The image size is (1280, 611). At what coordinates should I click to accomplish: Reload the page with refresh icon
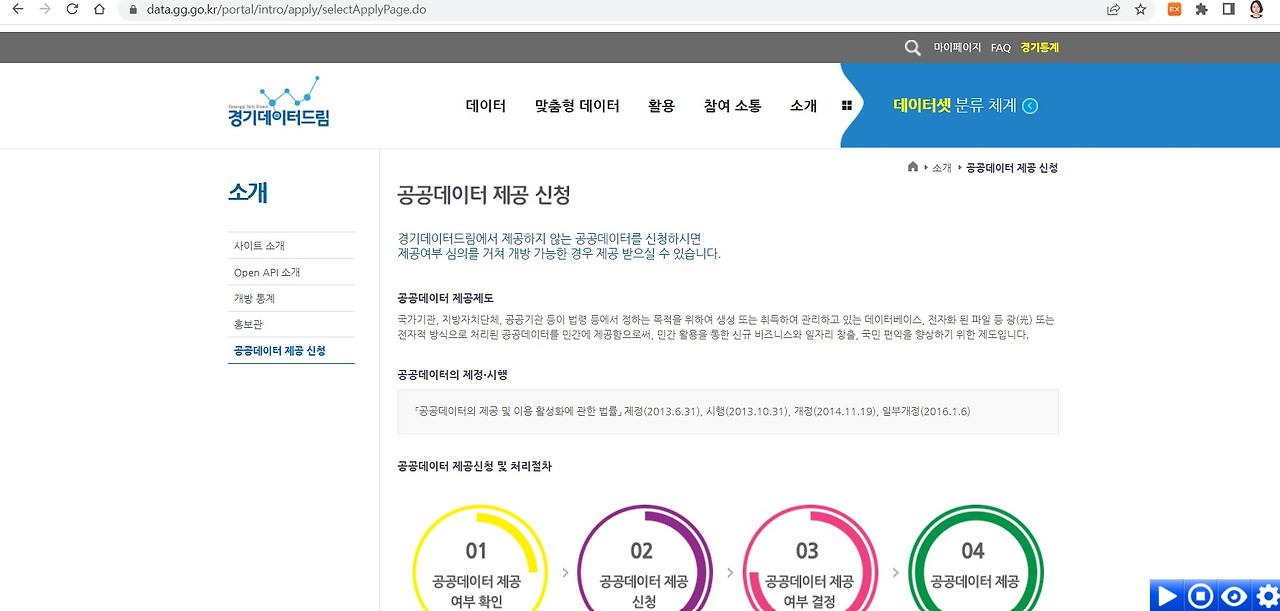[x=72, y=9]
